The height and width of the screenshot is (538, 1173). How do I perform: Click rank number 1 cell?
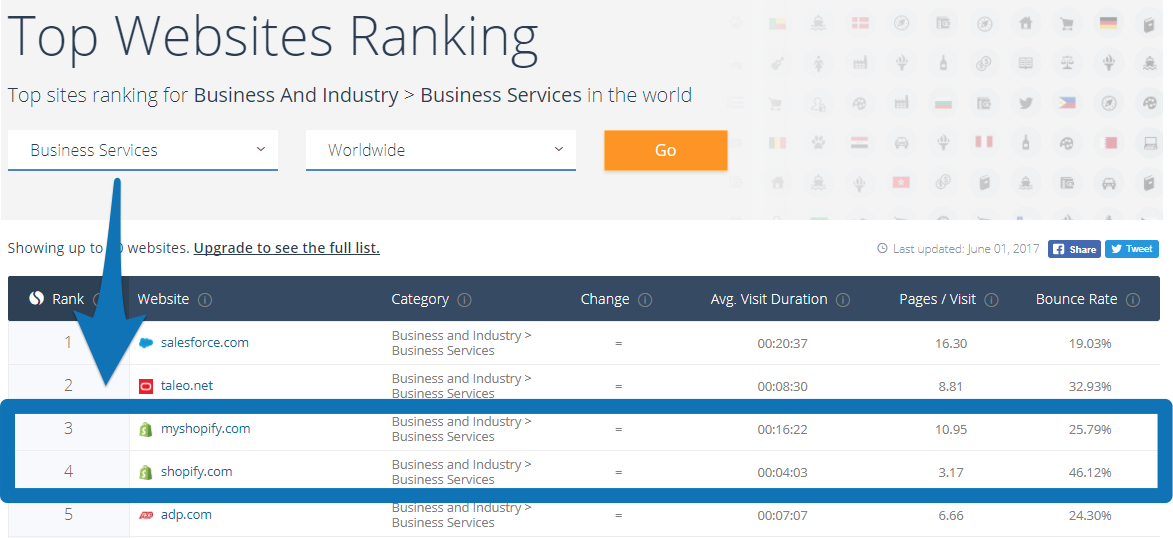(x=68, y=343)
